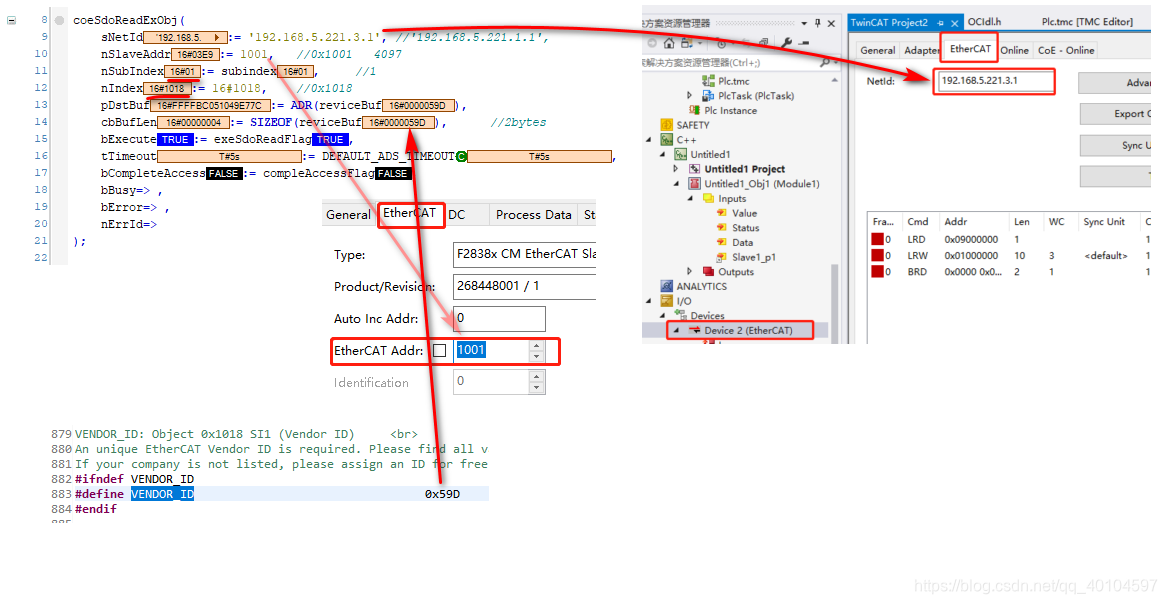Click the LRW command cell
The width and height of the screenshot is (1167, 604).
click(917, 255)
